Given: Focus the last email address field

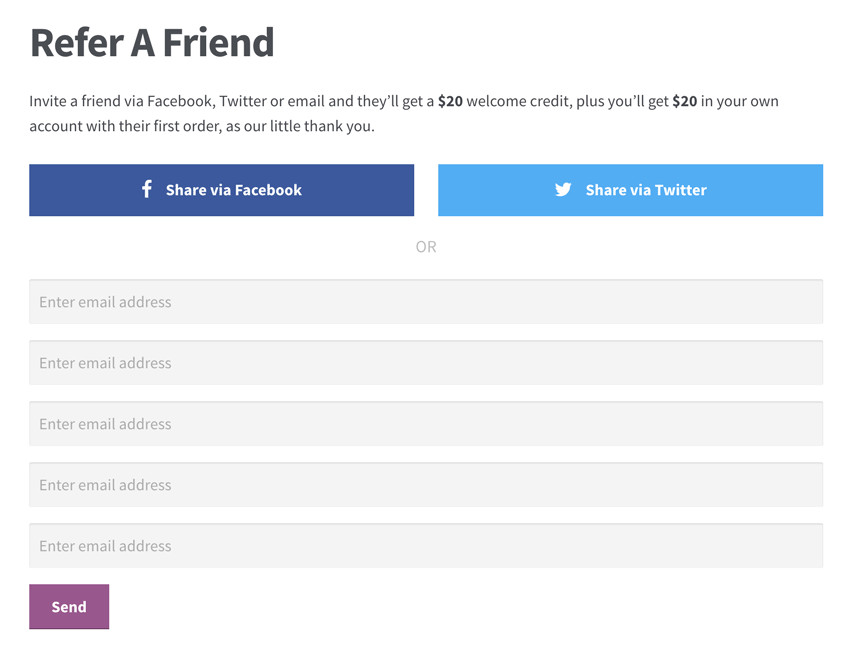Looking at the screenshot, I should [425, 546].
